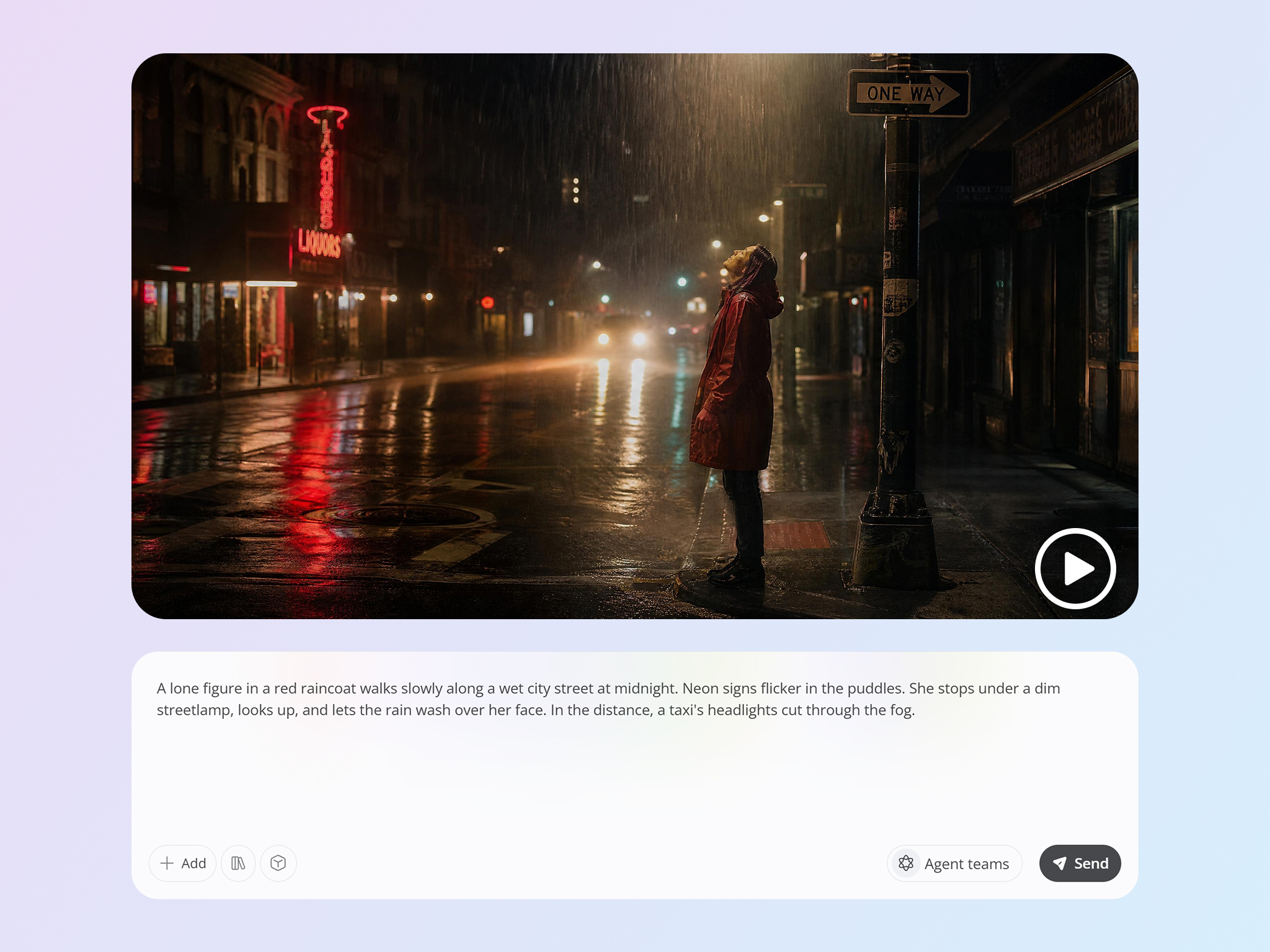Click the Add attachment button
The height and width of the screenshot is (952, 1270).
[182, 863]
